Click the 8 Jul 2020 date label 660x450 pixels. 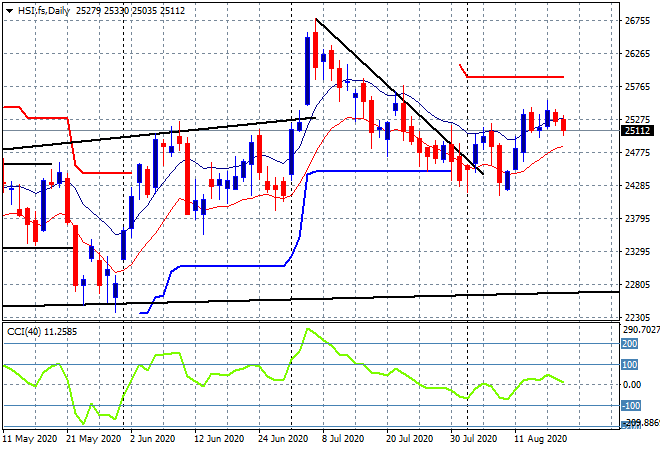pos(343,439)
